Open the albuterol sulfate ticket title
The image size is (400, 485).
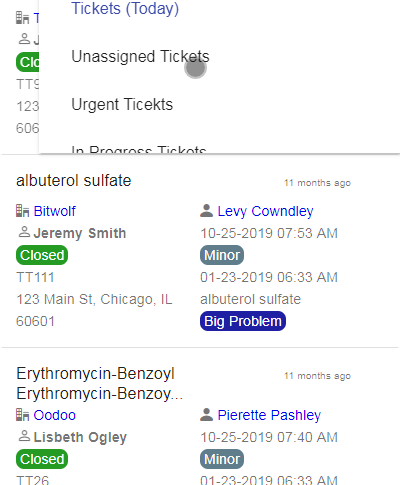point(74,181)
